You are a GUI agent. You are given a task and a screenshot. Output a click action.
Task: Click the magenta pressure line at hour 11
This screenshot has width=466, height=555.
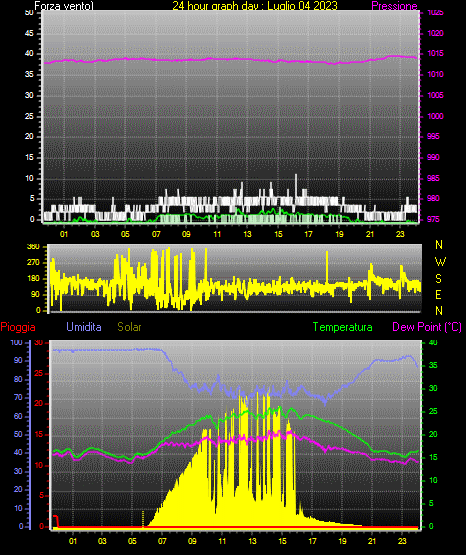(x=217, y=59)
